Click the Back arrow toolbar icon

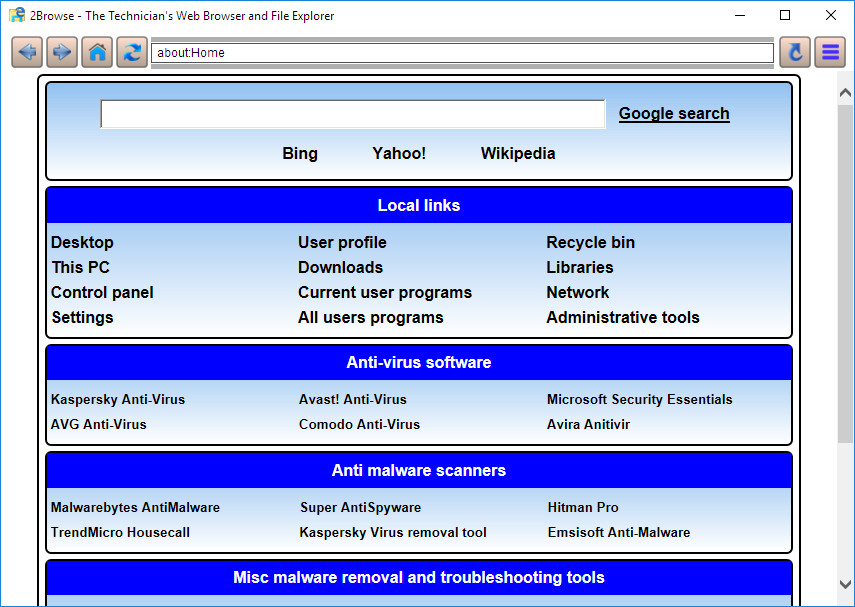[x=27, y=52]
